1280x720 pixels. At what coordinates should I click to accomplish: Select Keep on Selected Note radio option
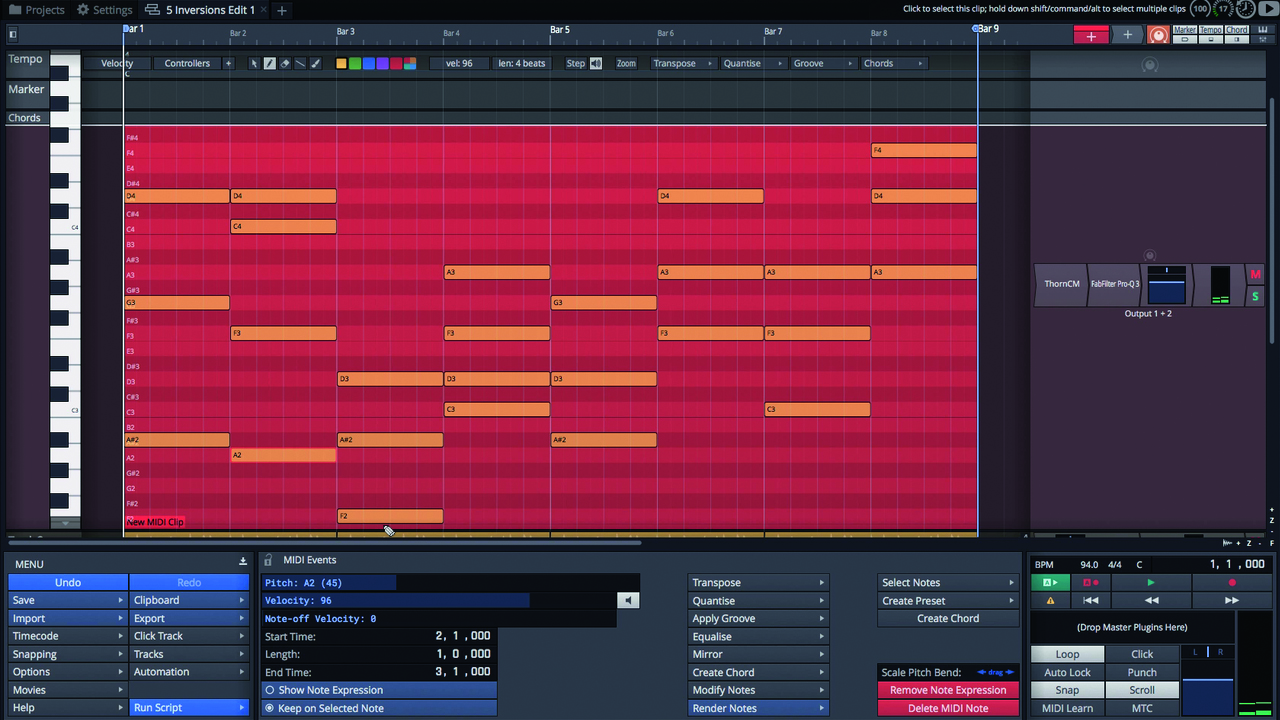(379, 708)
